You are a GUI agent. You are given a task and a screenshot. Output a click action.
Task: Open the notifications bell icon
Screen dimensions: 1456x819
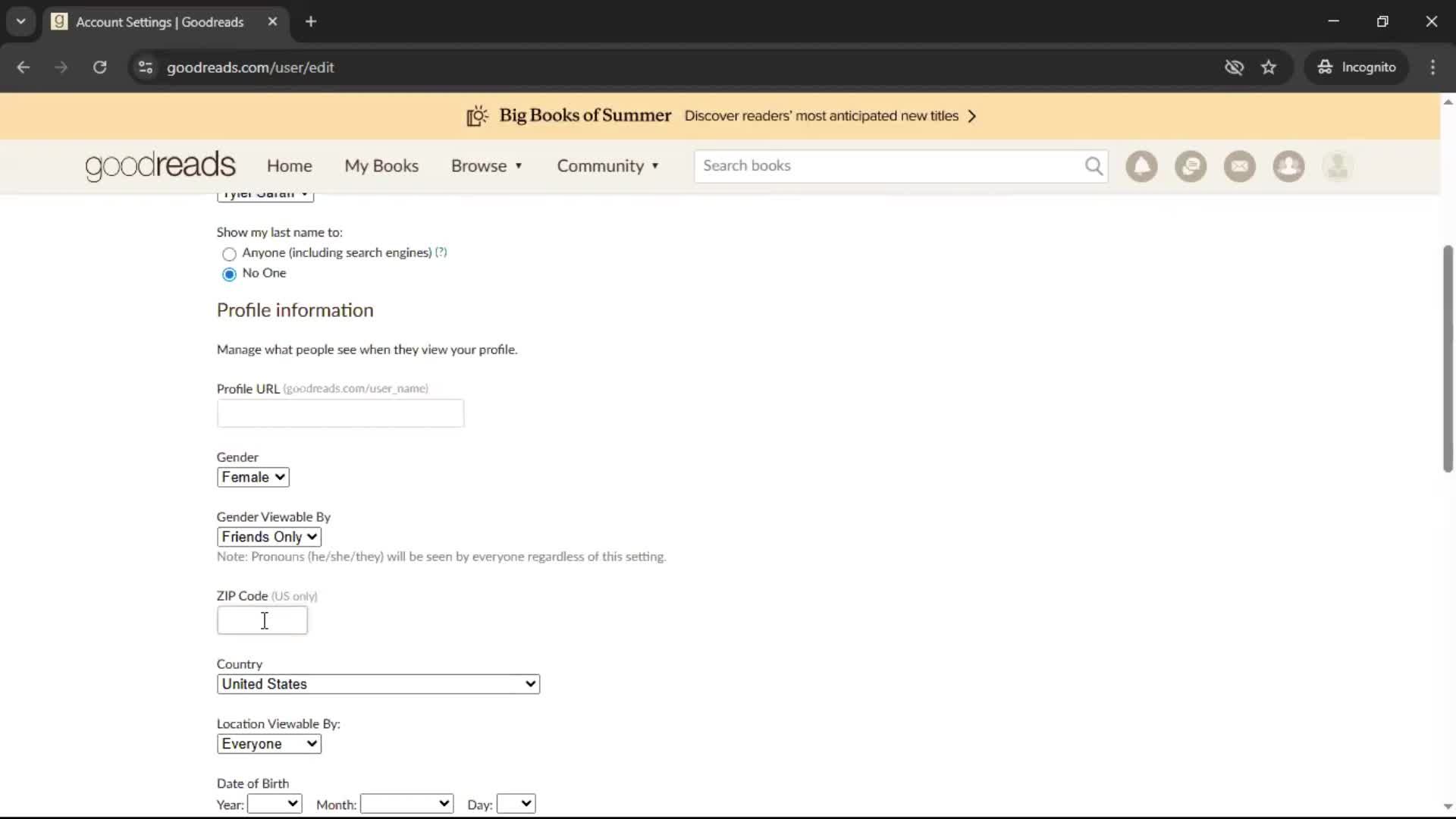tap(1141, 166)
